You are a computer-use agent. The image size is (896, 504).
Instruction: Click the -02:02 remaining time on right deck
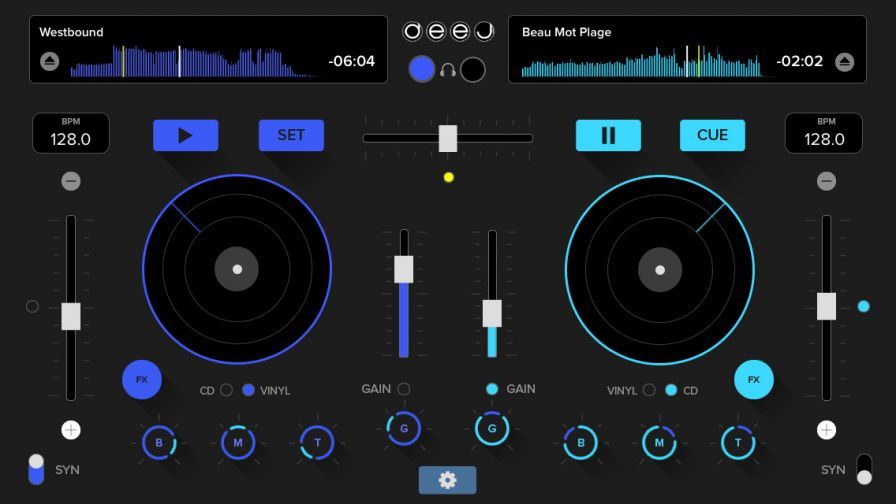(799, 61)
